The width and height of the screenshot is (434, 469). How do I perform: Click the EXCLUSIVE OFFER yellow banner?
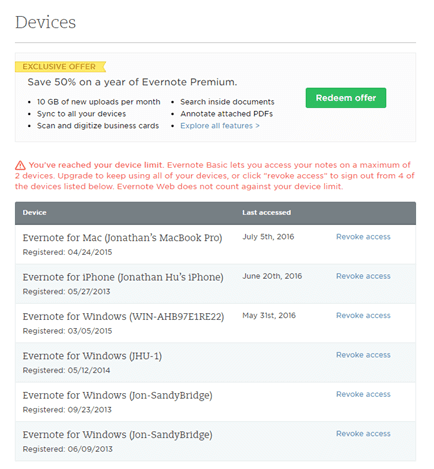[60, 67]
